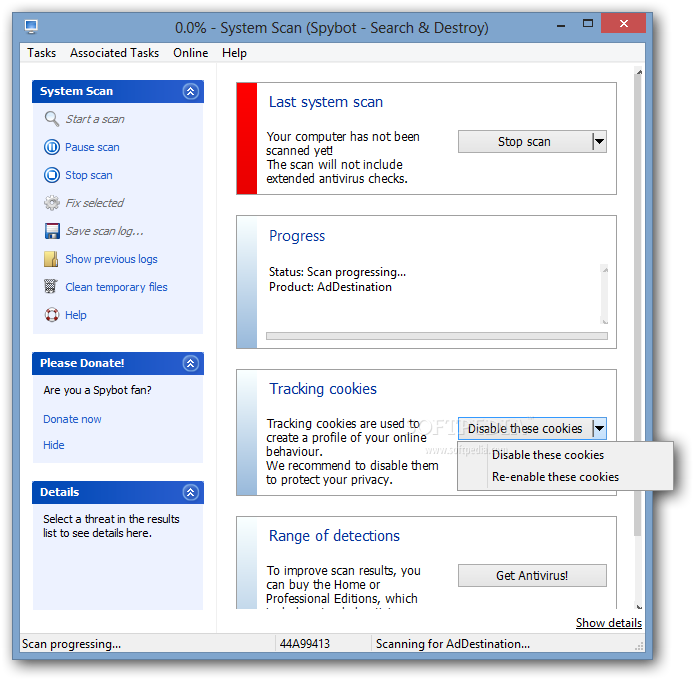This screenshot has width=694, height=680.
Task: Click the Stop scan circle icon in sidebar
Action: point(52,175)
